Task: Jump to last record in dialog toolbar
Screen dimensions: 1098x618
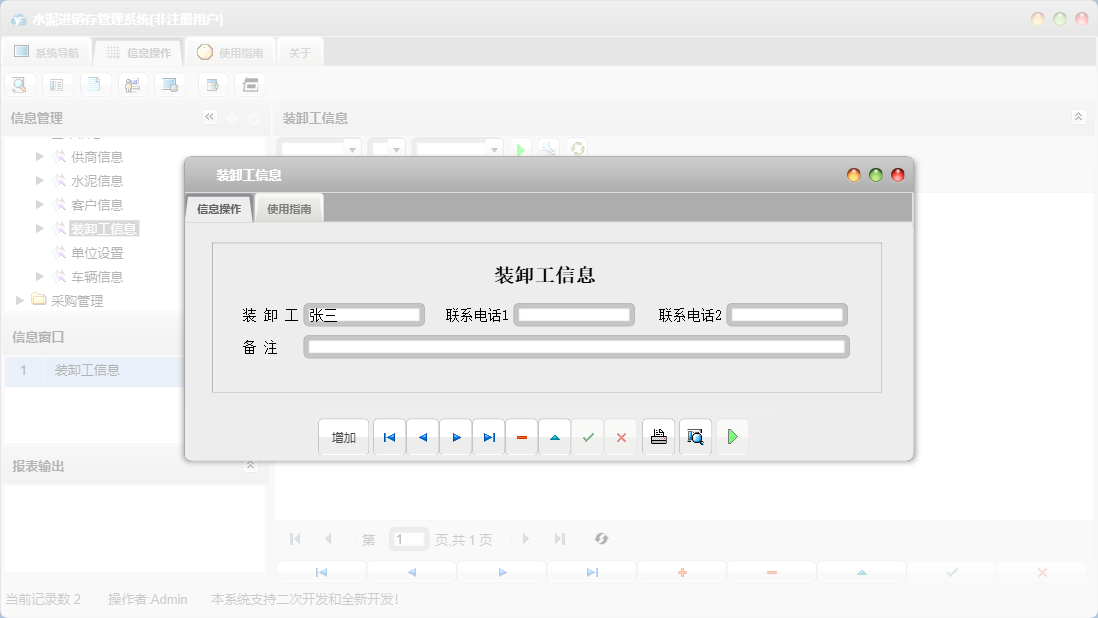Action: coord(489,437)
